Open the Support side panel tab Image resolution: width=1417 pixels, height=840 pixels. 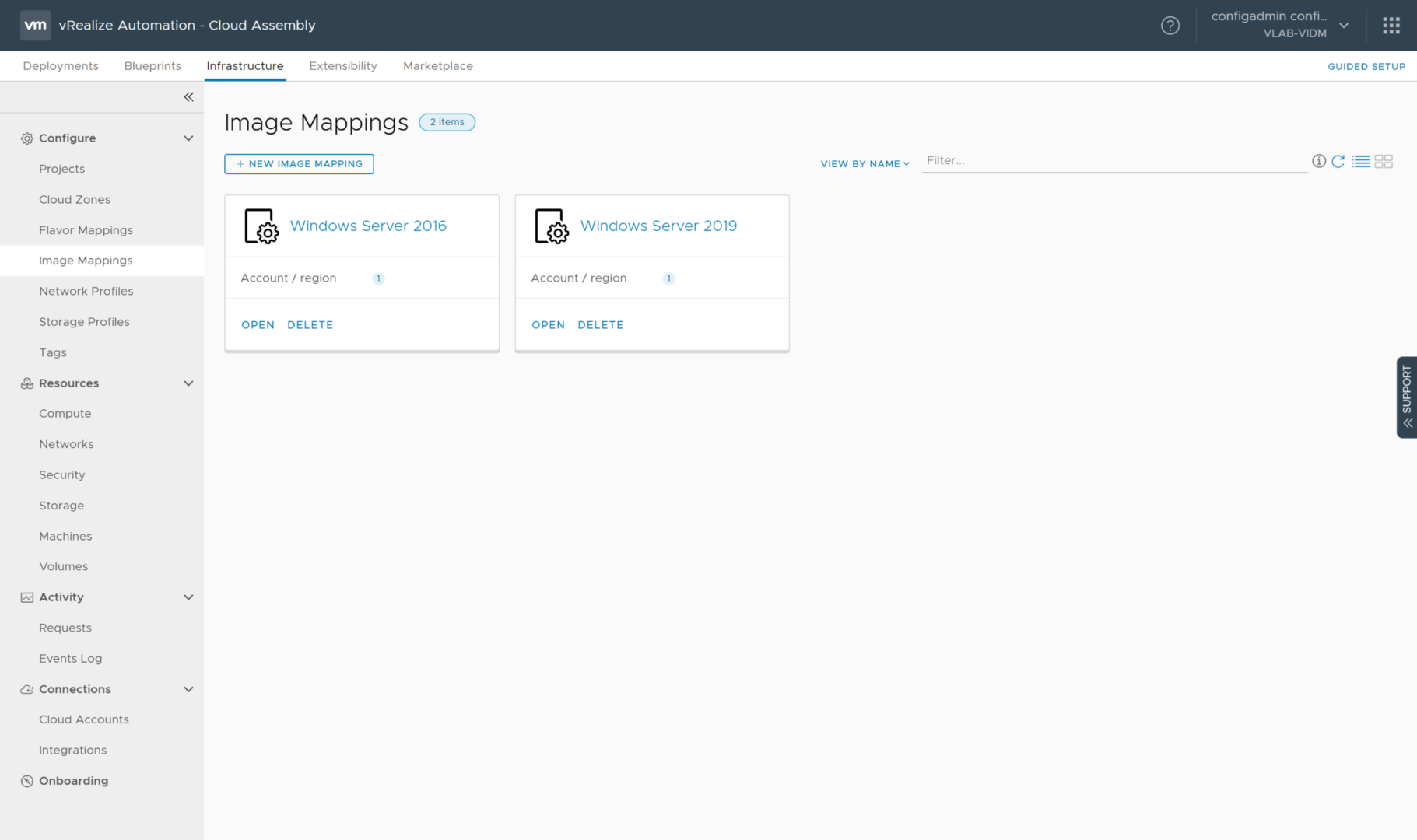coord(1406,397)
